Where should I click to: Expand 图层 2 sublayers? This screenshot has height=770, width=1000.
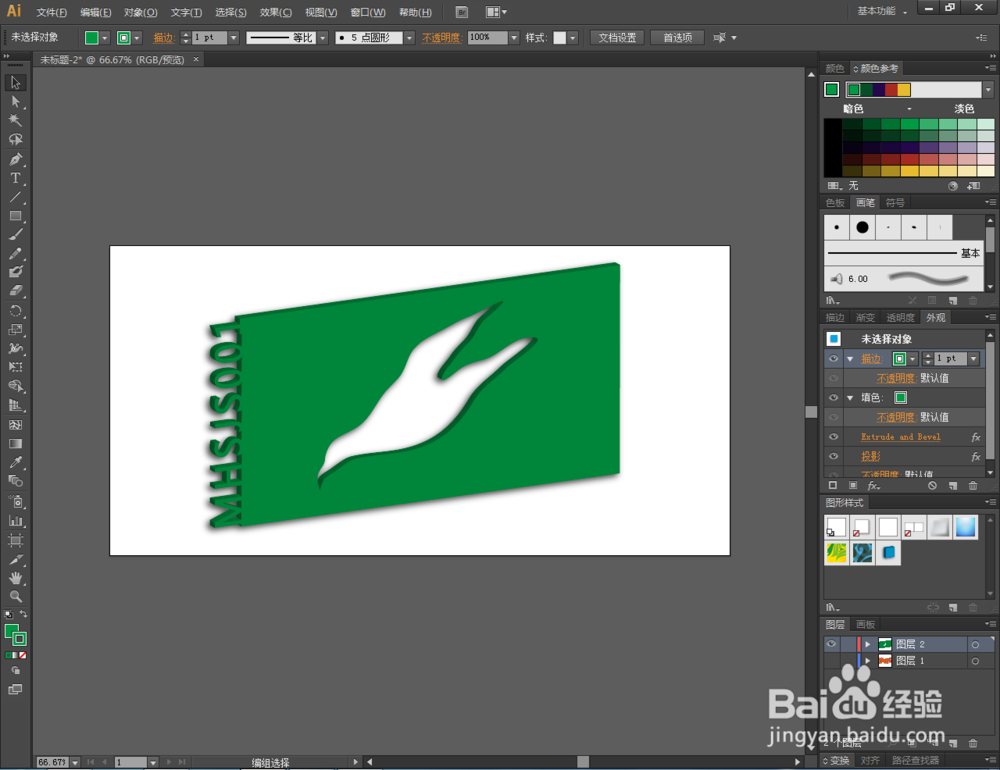(x=868, y=644)
